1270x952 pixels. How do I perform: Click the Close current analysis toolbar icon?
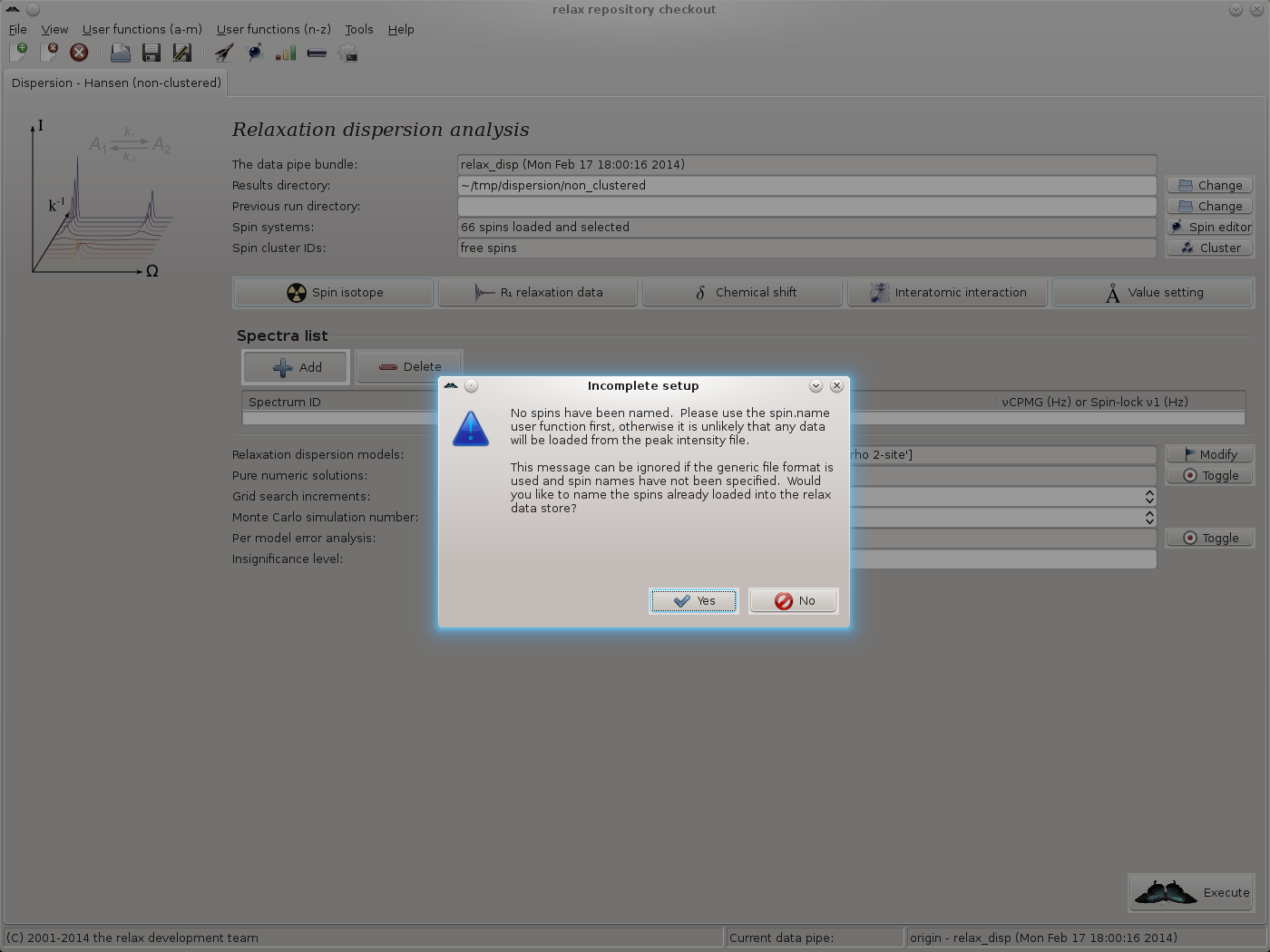49,53
